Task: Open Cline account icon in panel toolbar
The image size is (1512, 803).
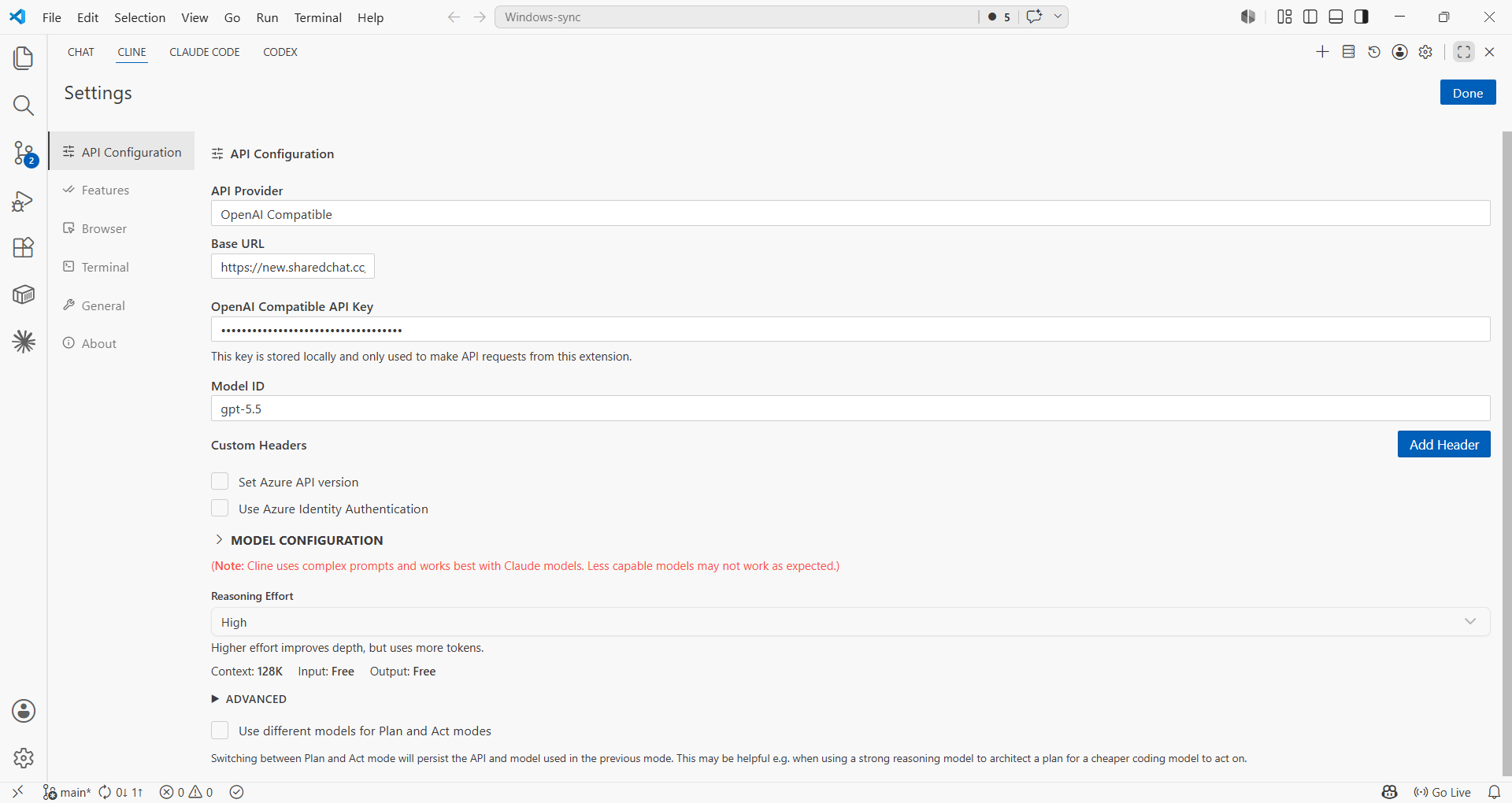Action: [1399, 52]
